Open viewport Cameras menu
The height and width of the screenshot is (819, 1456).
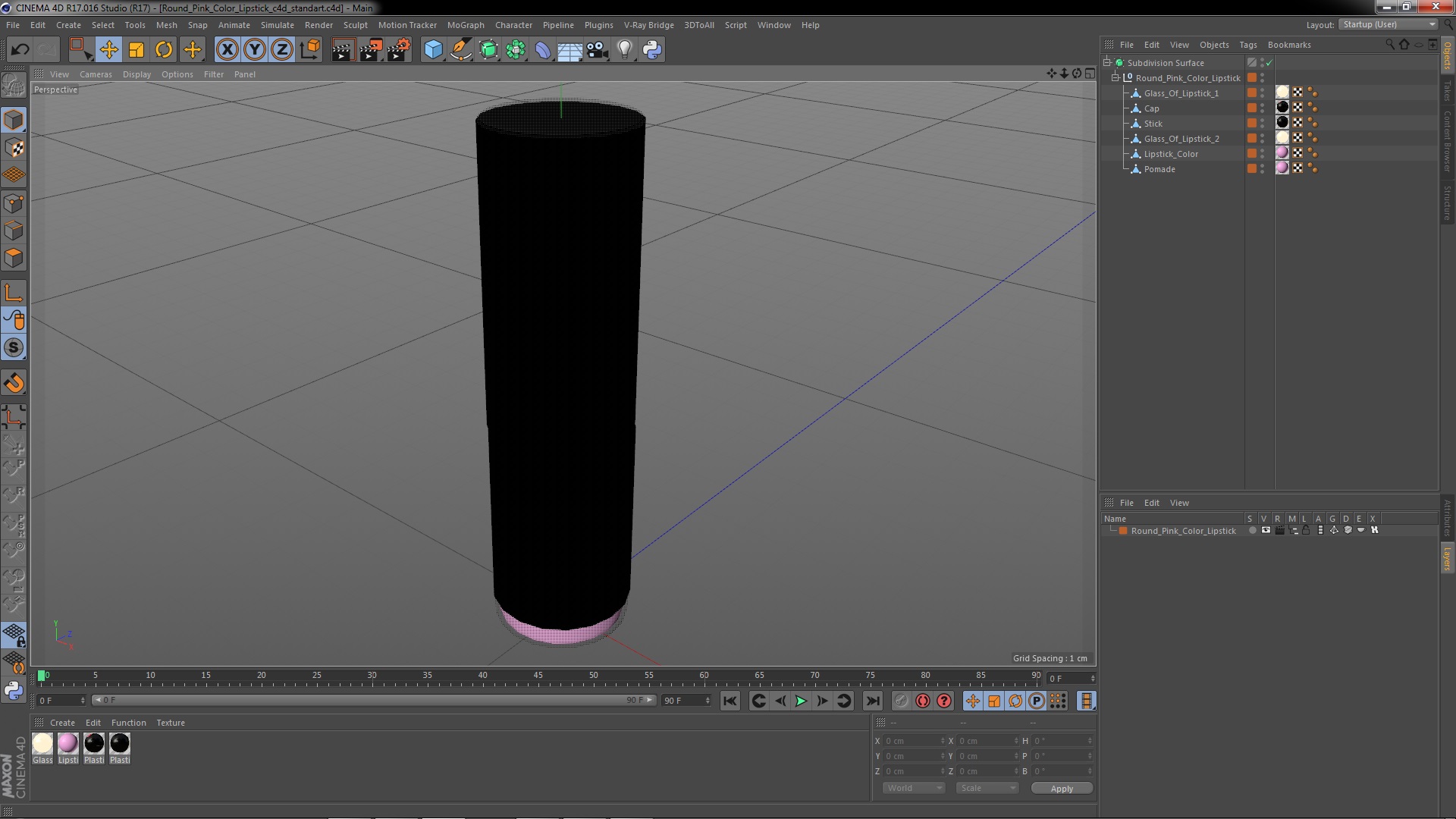tap(96, 74)
